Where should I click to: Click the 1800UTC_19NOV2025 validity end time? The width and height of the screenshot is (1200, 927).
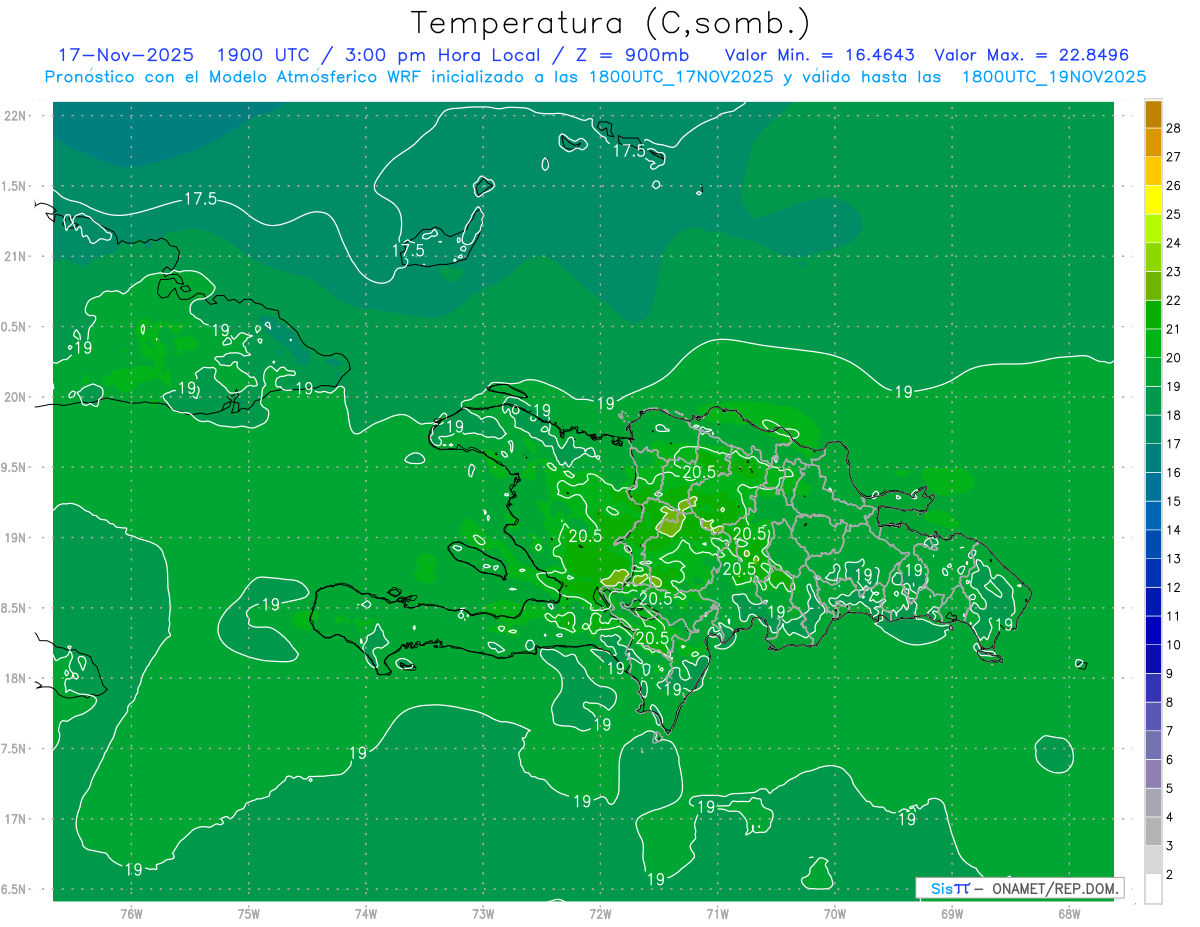click(1053, 77)
